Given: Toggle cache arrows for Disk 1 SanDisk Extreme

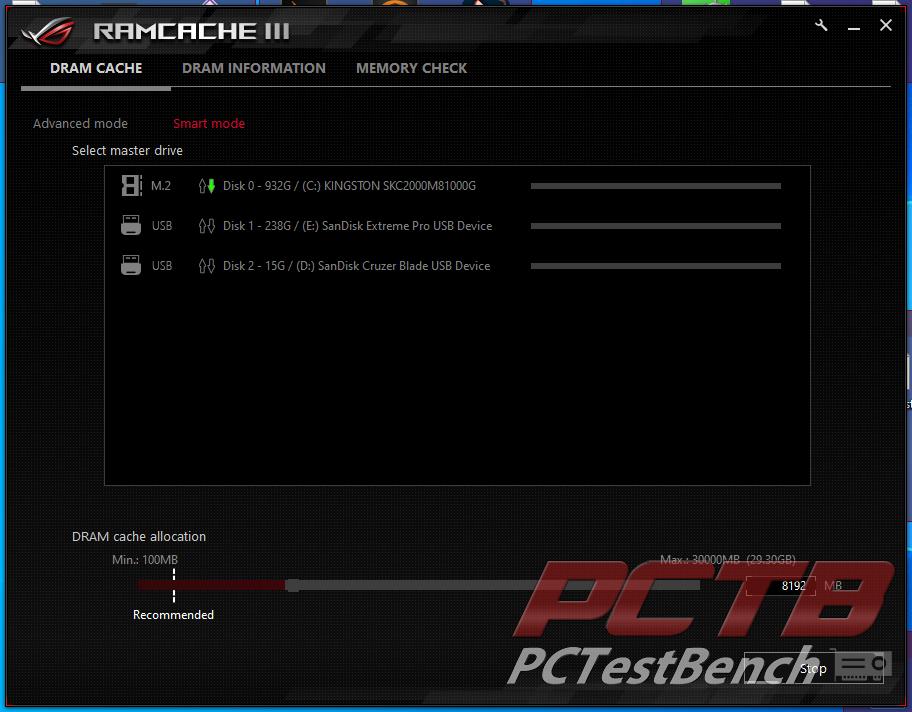Looking at the screenshot, I should pyautogui.click(x=206, y=225).
